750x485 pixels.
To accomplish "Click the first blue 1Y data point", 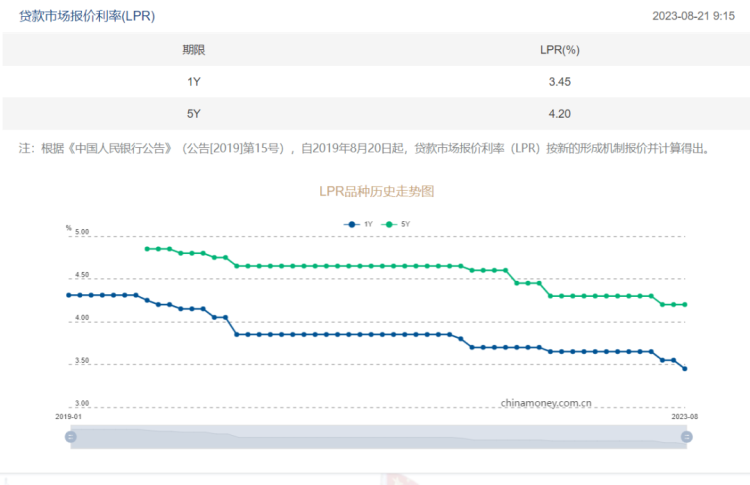I will [x=68, y=295].
